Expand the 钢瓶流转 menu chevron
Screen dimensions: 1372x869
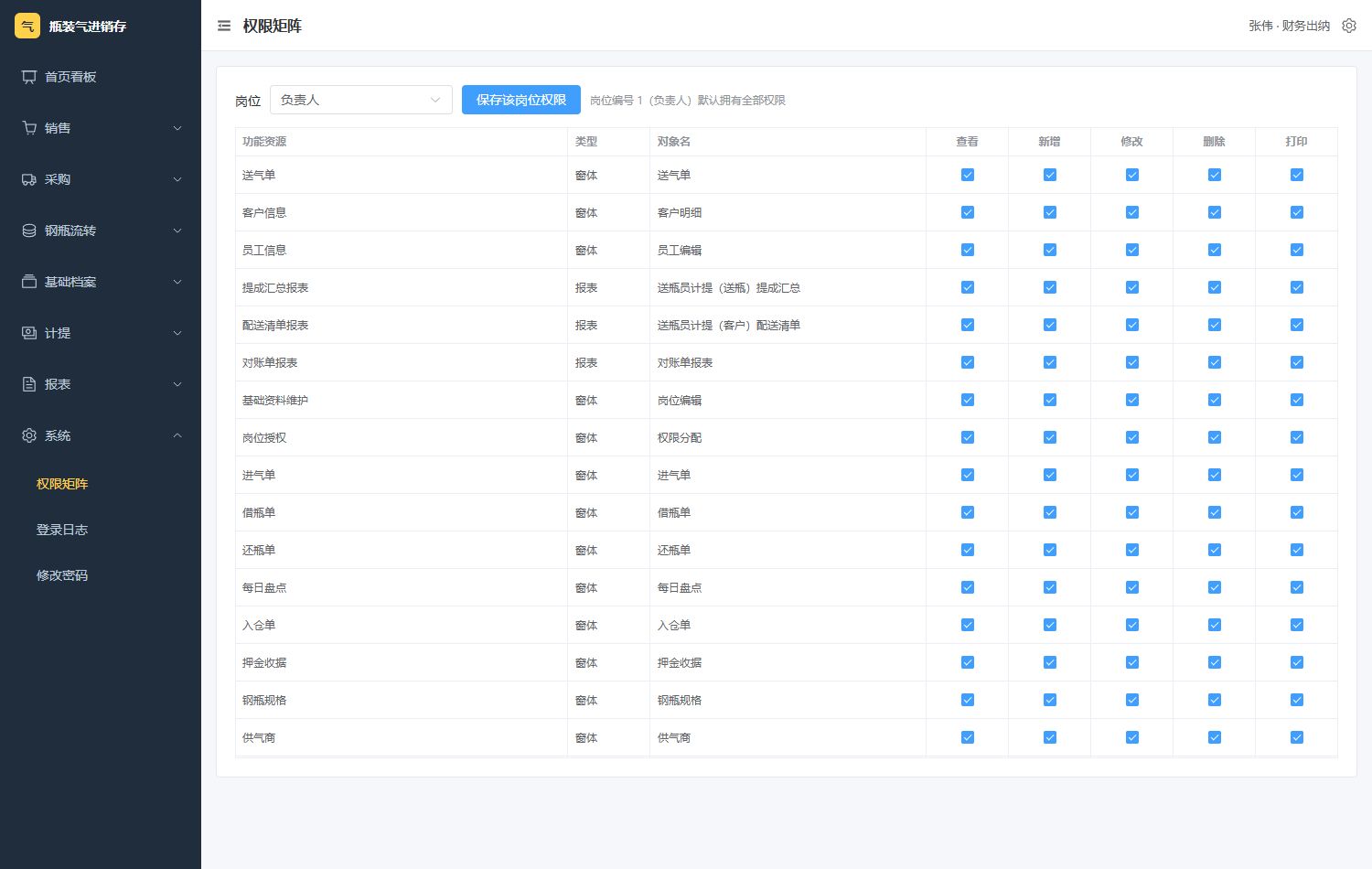177,231
